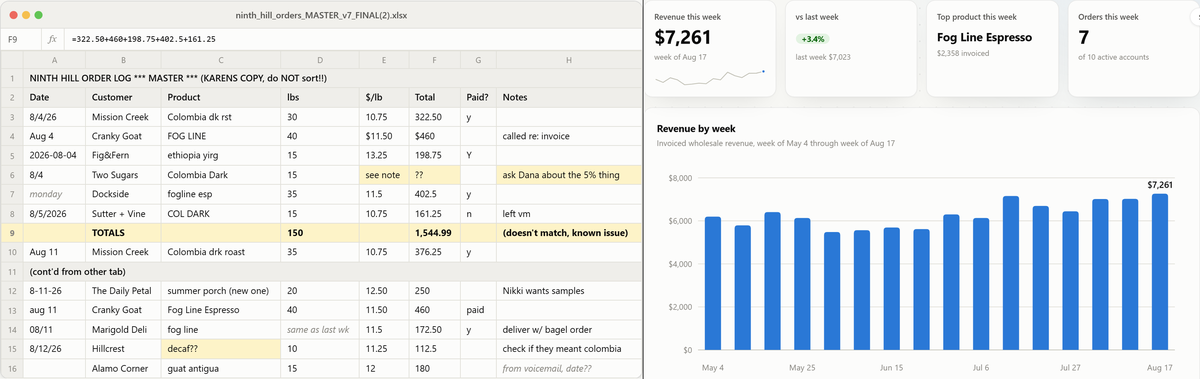This screenshot has height=379, width=1200.
Task: Select the summer porch (new one) cell
Action: (222, 290)
